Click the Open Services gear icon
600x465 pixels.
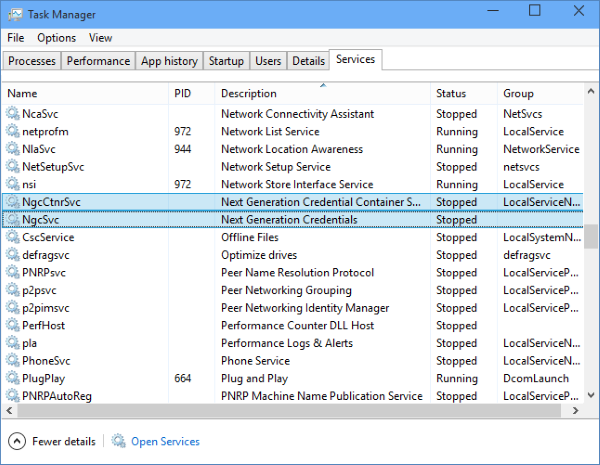point(119,441)
